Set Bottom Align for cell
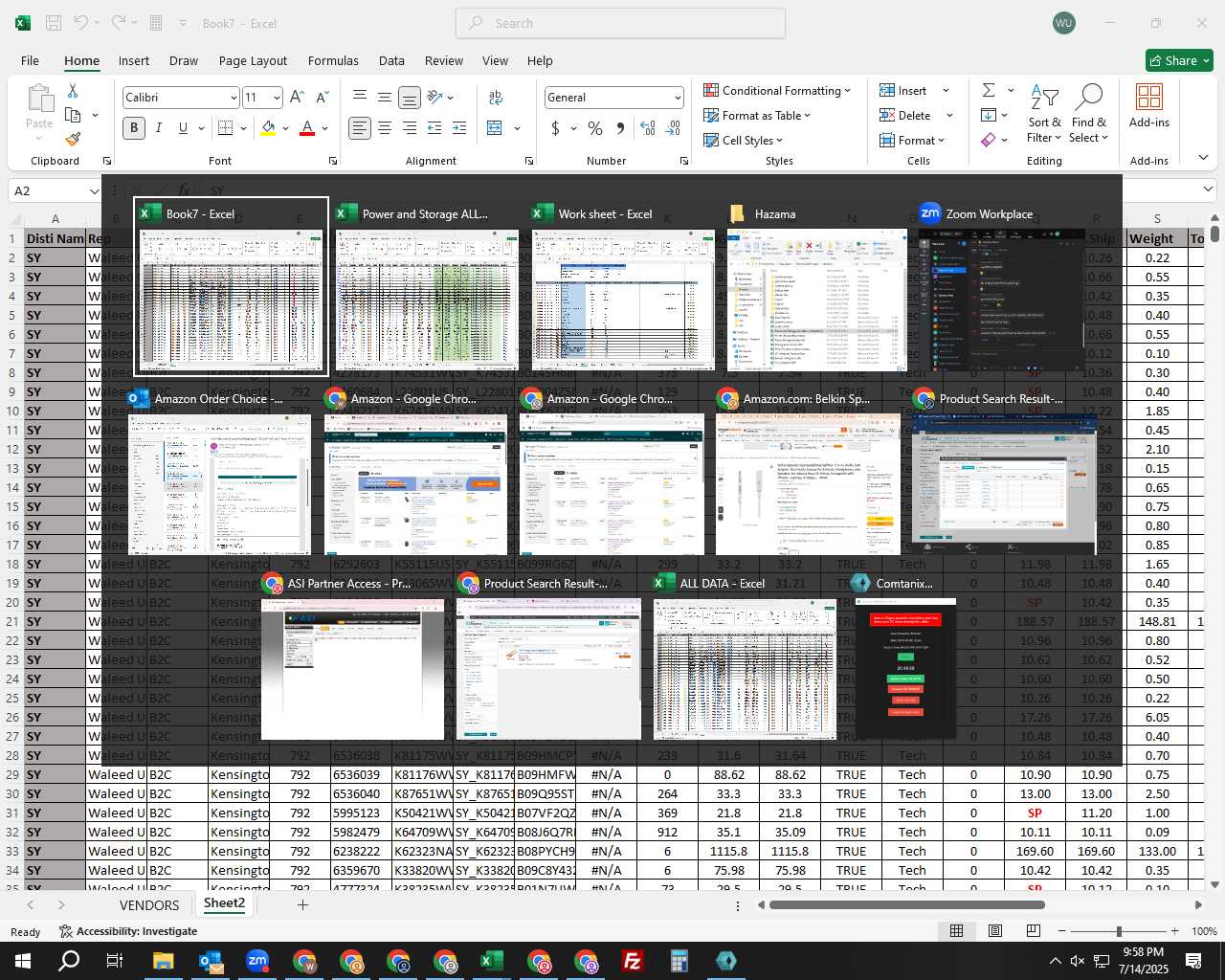Screen dimensions: 1225x980 (410, 98)
